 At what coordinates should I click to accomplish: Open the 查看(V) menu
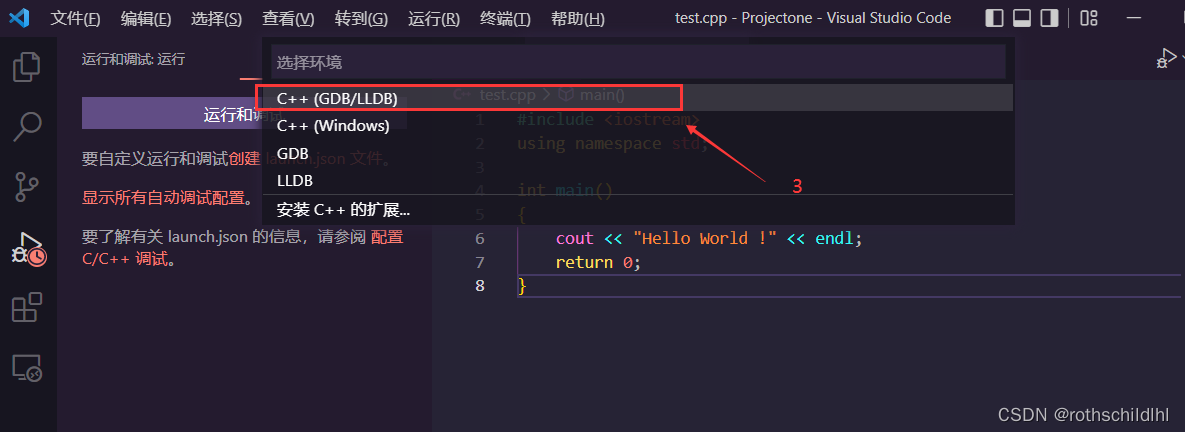(288, 19)
